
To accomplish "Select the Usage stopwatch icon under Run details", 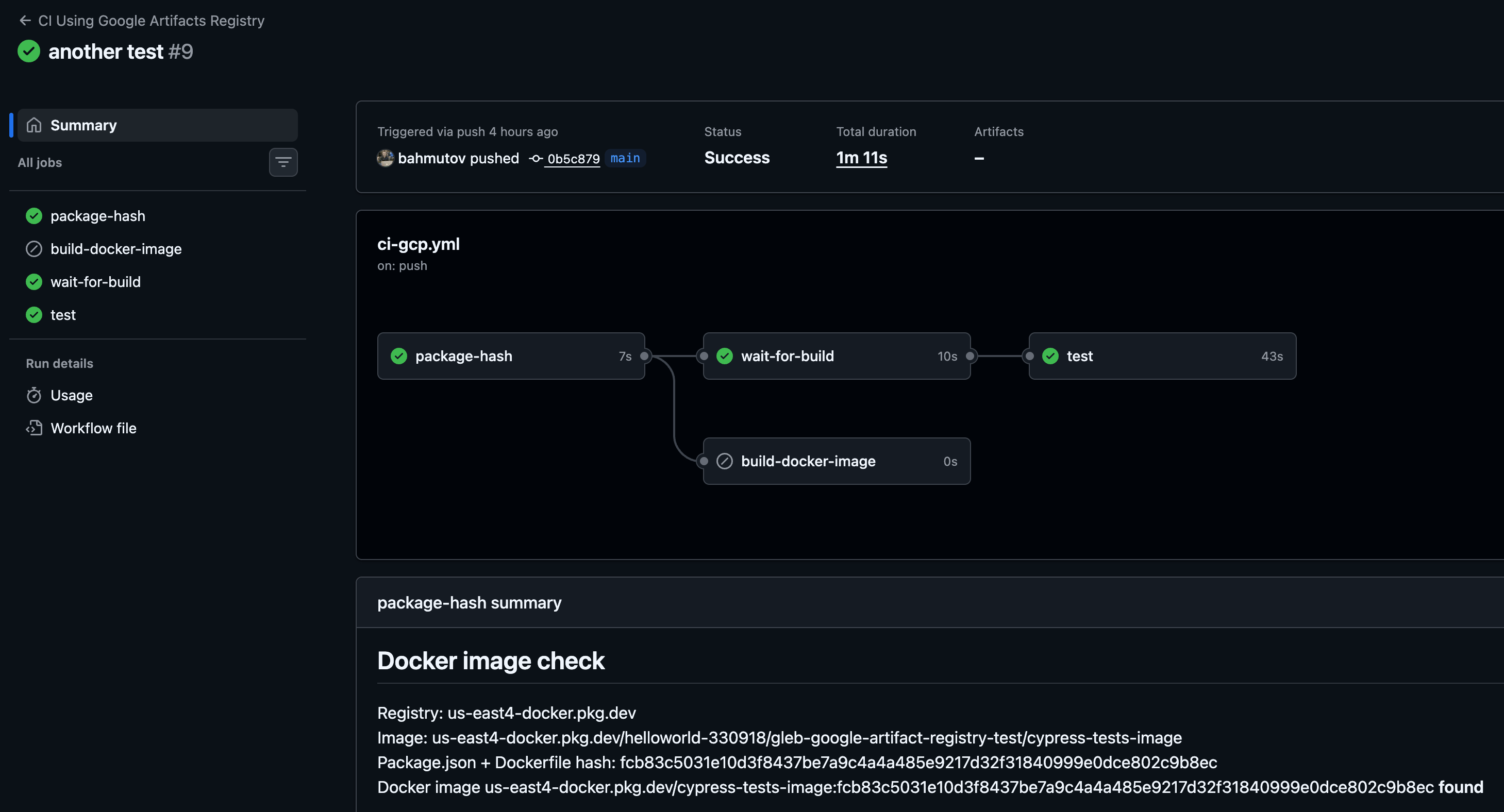I will point(34,395).
